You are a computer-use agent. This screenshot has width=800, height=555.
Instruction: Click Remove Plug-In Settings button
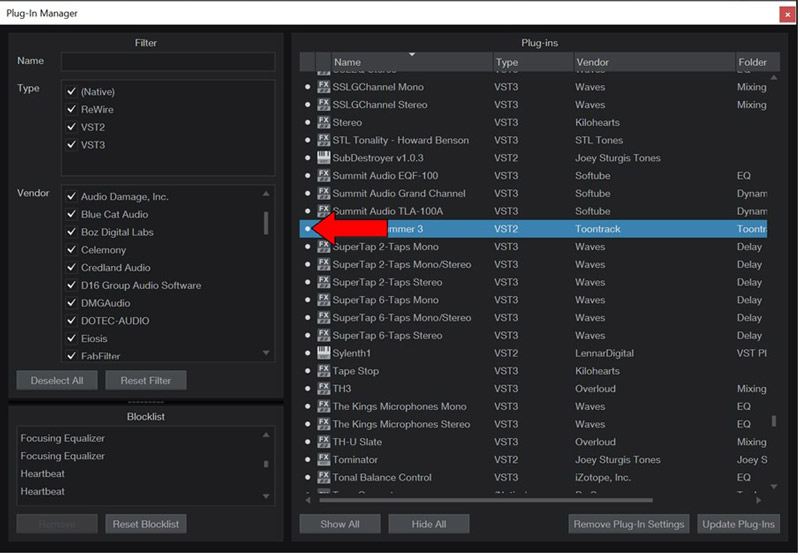coord(629,524)
